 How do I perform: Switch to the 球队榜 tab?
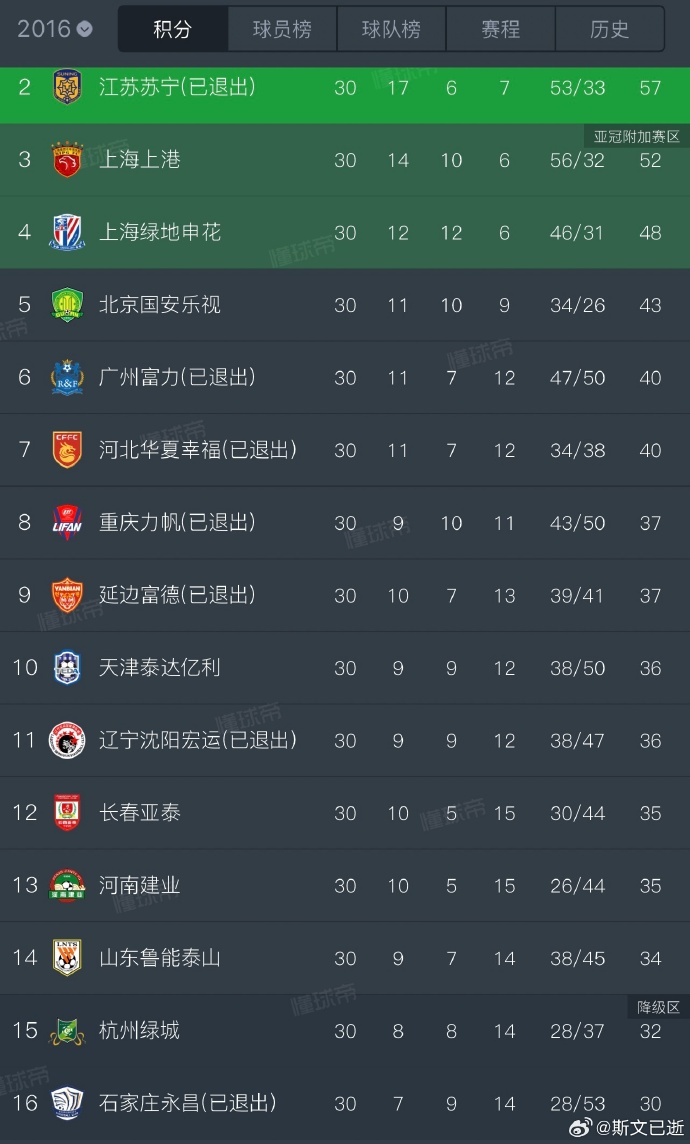[391, 29]
